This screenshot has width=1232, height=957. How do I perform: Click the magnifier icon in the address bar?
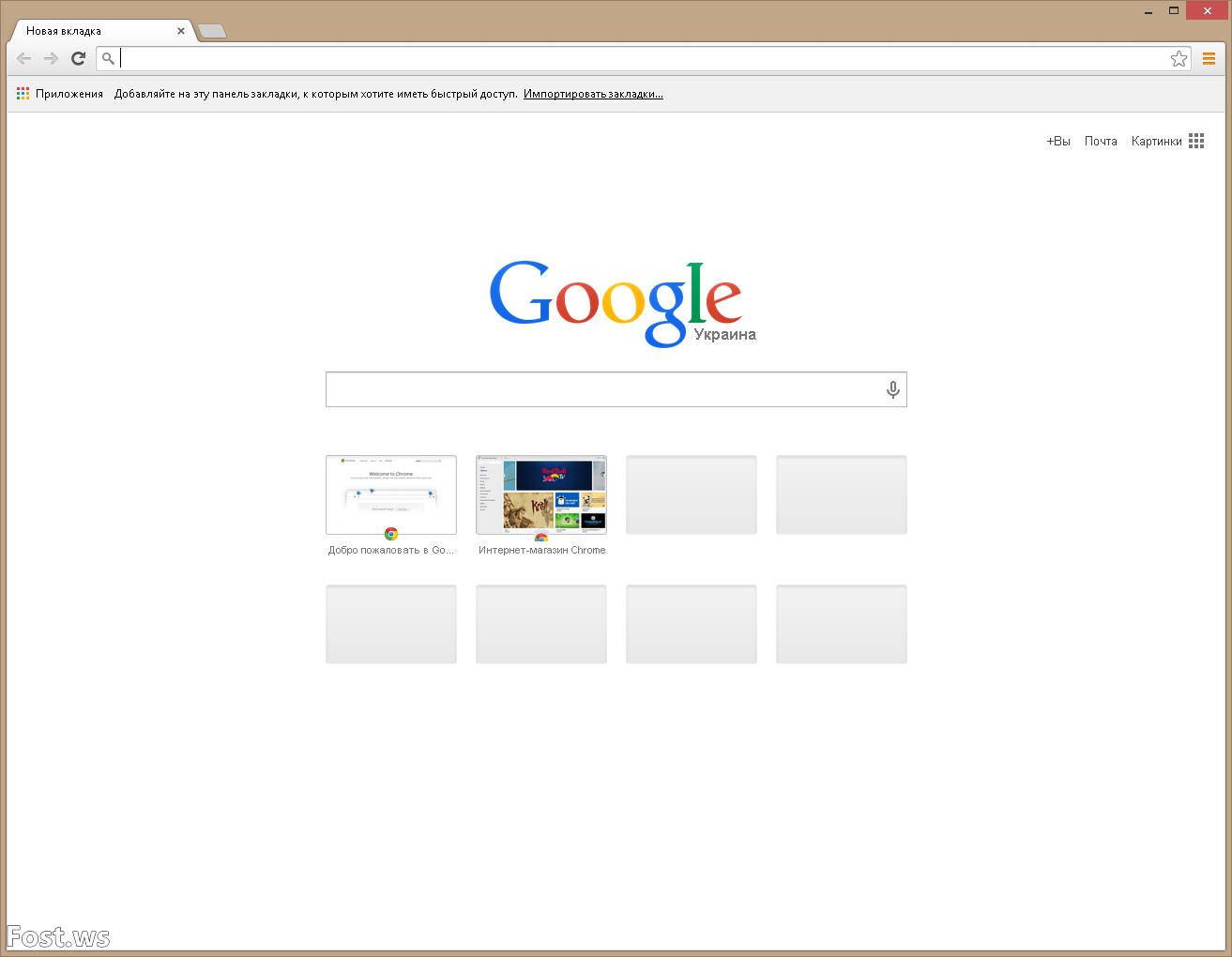click(108, 59)
